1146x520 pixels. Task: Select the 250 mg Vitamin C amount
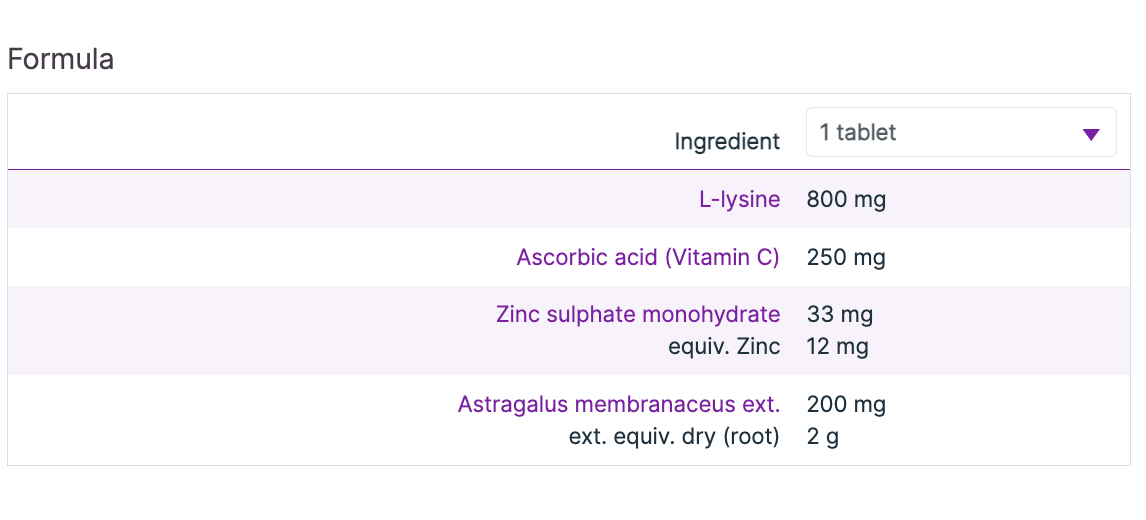point(846,257)
